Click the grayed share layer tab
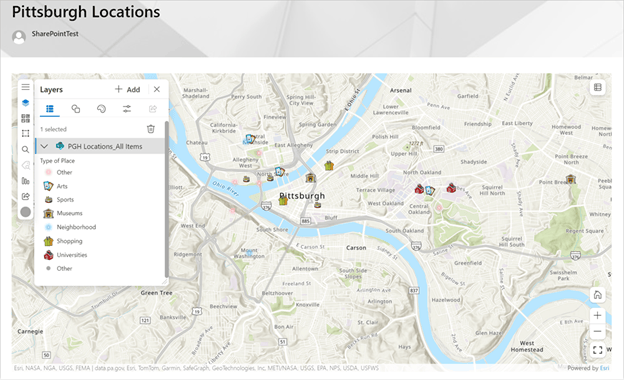624x380 pixels. (x=153, y=109)
